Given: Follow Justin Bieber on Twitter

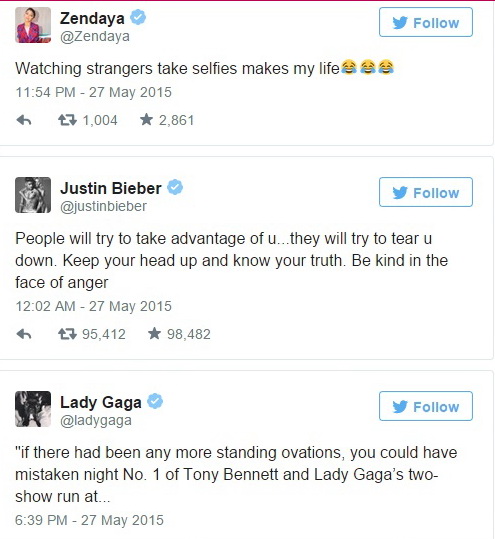Looking at the screenshot, I should (426, 192).
